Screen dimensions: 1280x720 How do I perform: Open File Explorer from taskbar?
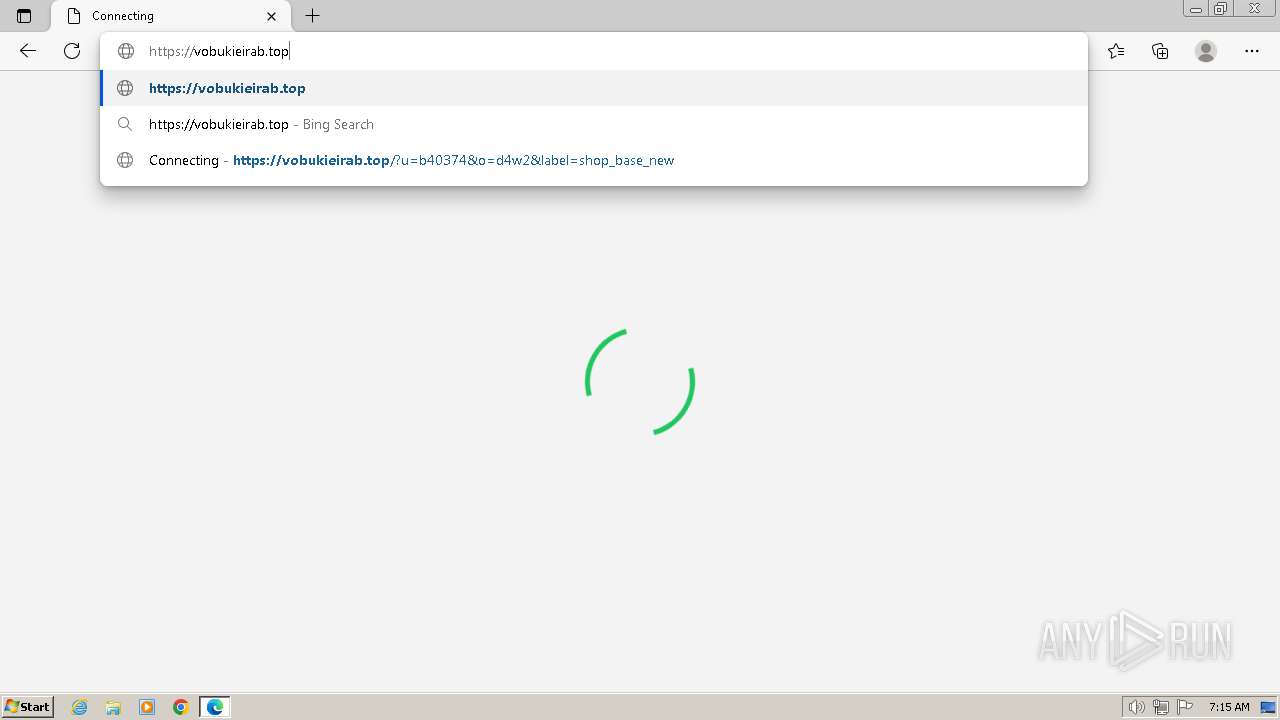[x=113, y=707]
